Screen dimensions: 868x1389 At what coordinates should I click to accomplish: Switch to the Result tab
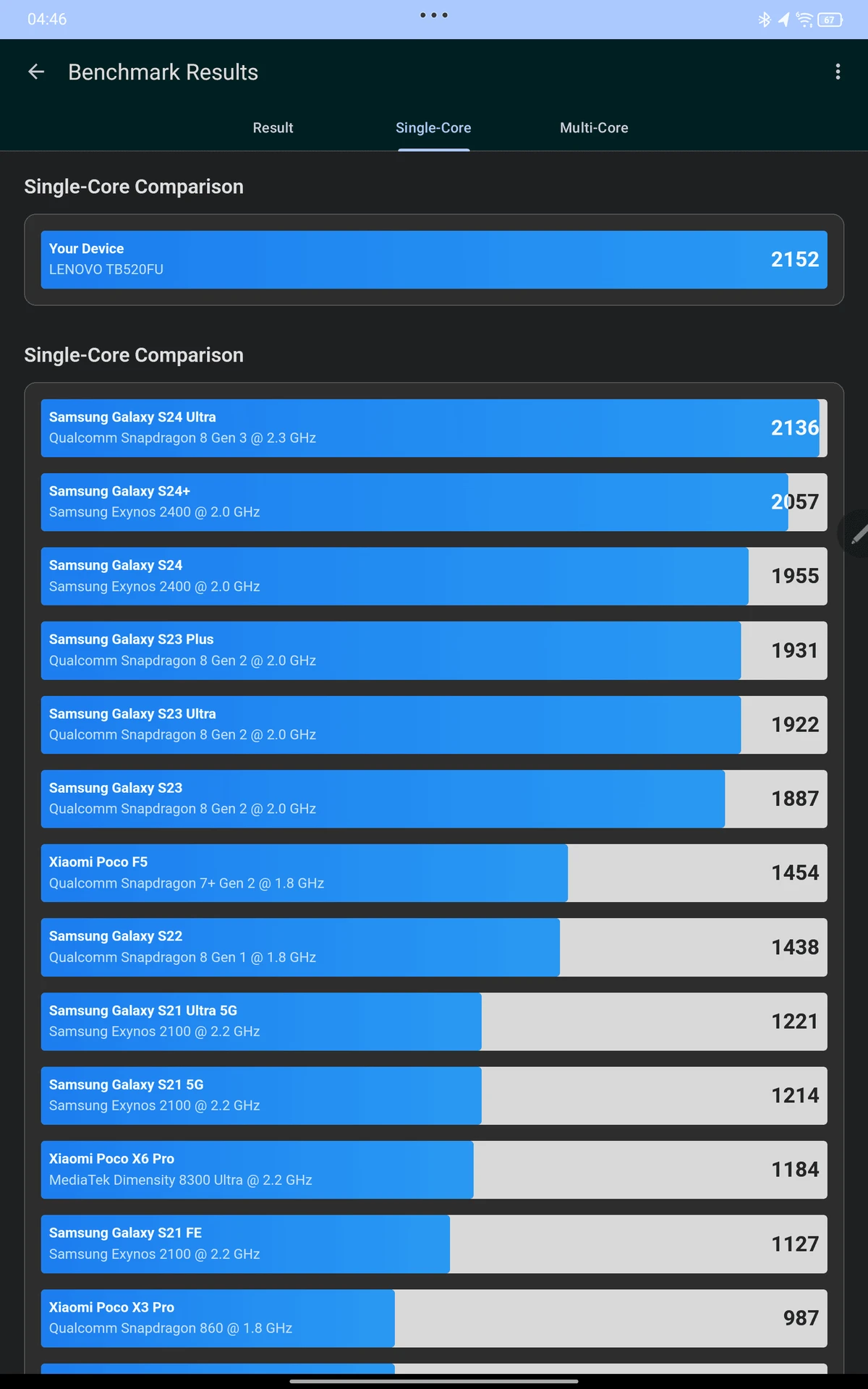(x=273, y=127)
